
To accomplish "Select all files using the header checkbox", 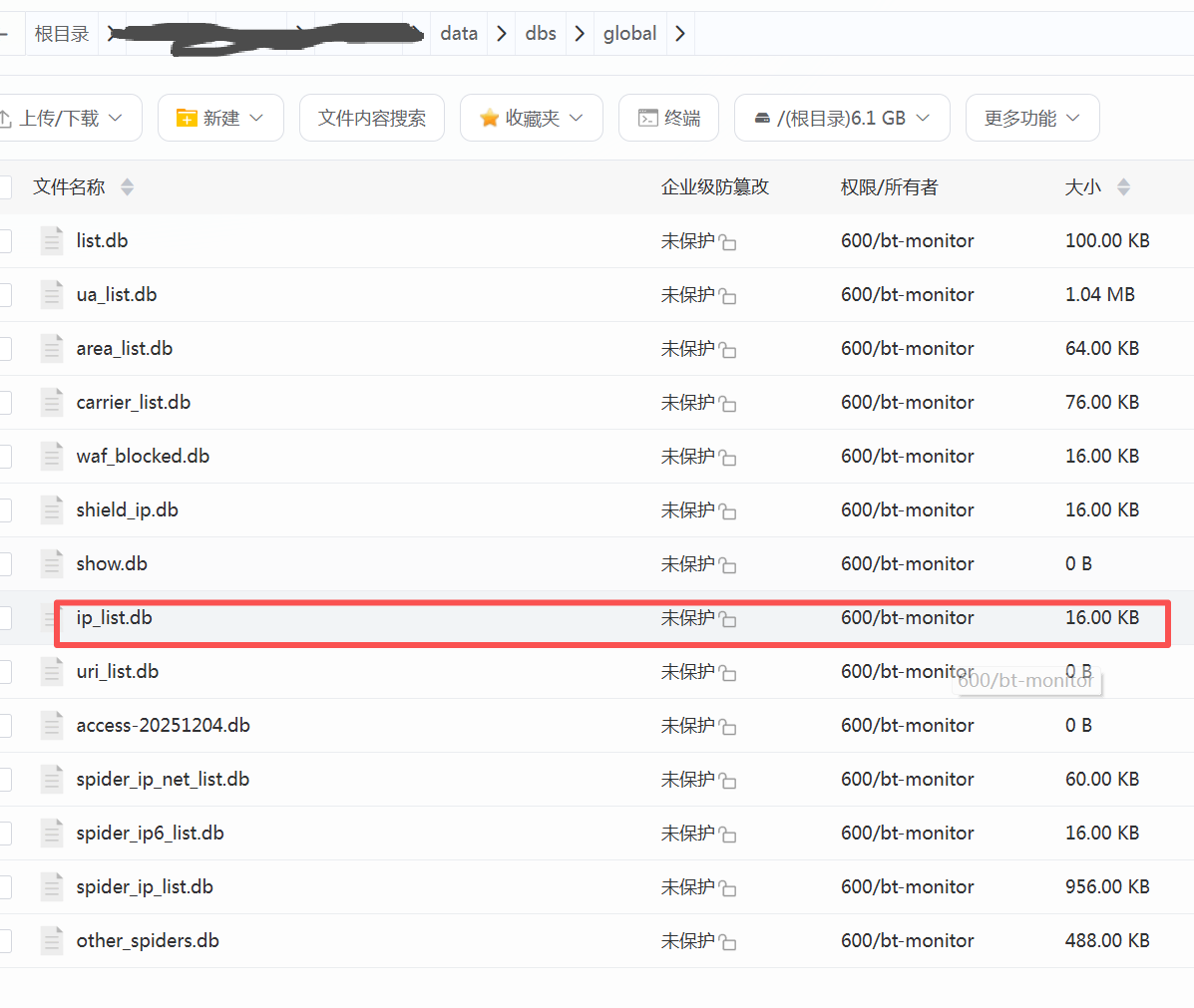I will (5, 186).
